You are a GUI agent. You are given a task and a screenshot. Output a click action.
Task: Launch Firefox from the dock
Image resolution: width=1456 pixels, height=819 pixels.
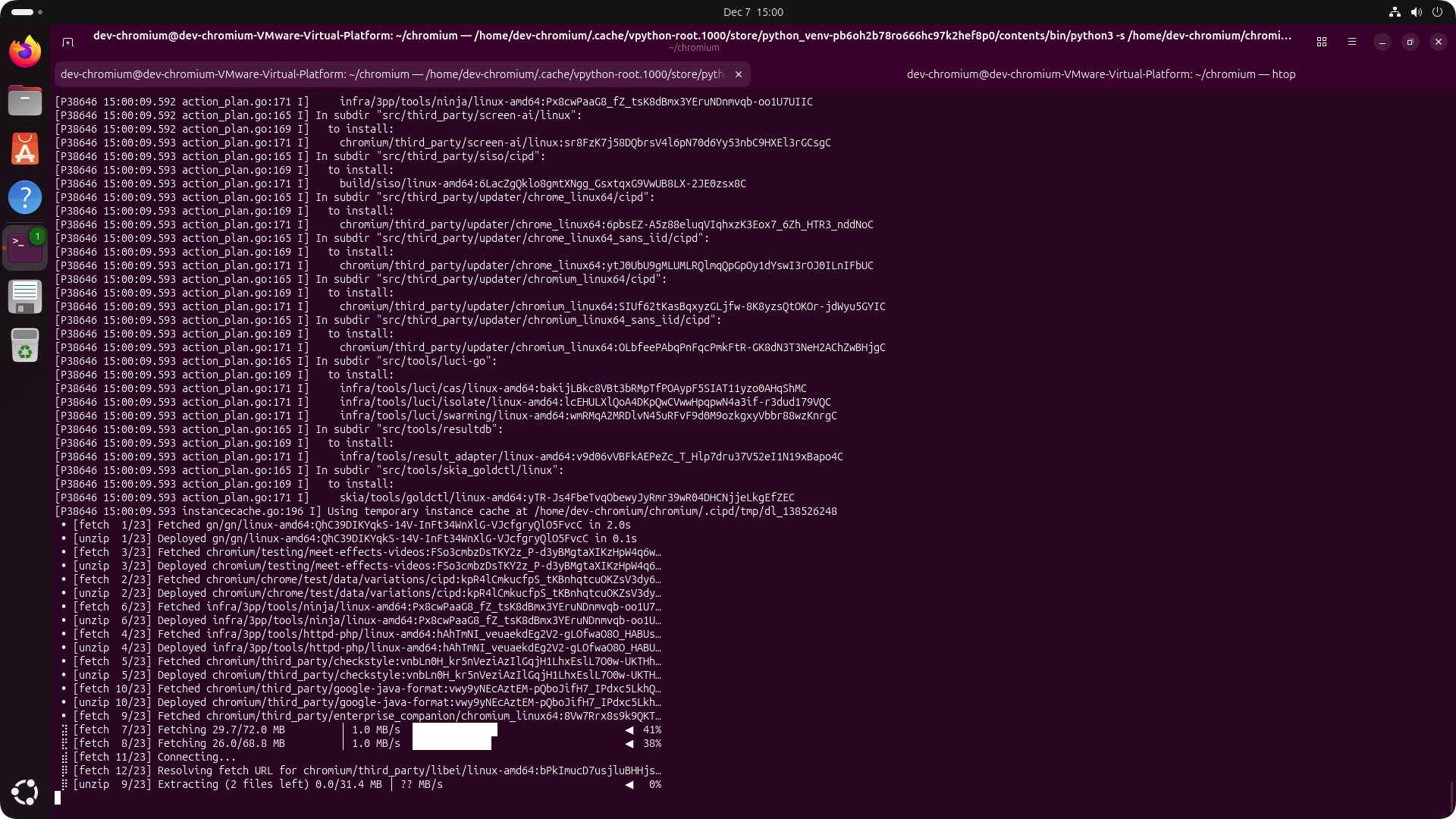click(x=25, y=52)
